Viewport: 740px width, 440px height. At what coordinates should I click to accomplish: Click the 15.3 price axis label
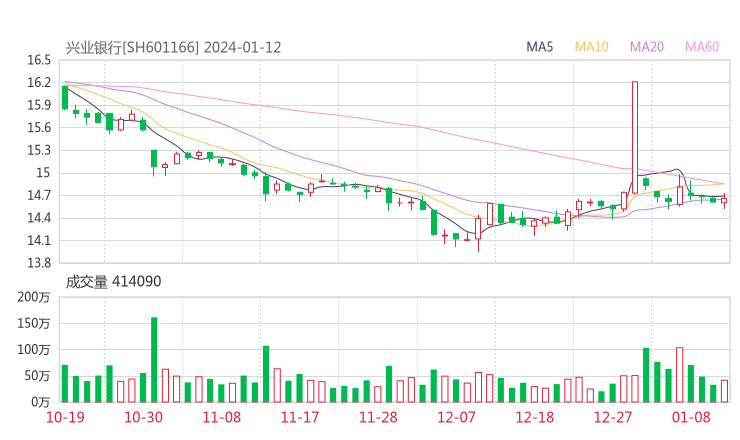(x=39, y=150)
